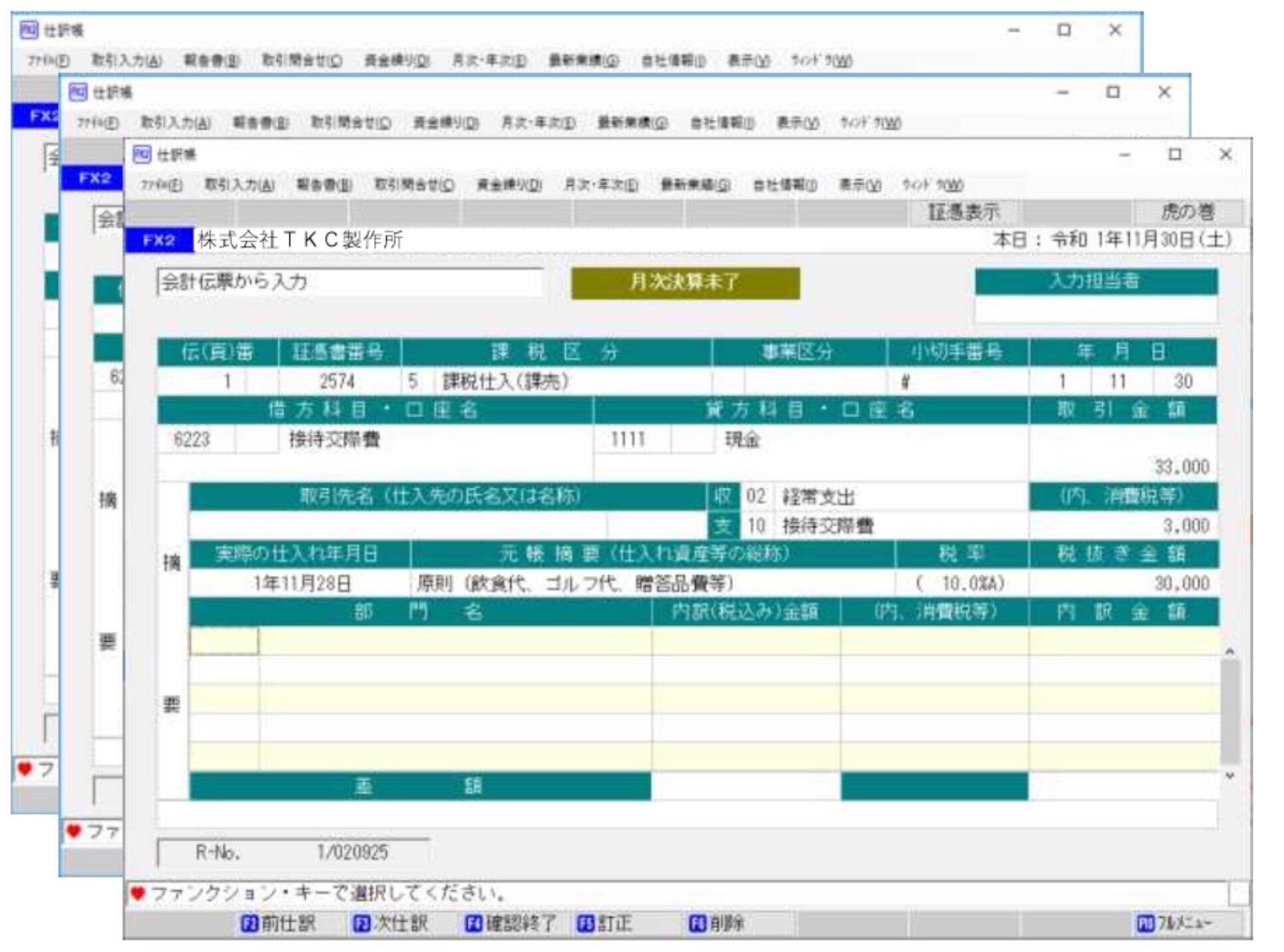Click the 取引金額 value 33,000
This screenshot has height=952, width=1284.
point(1181,467)
